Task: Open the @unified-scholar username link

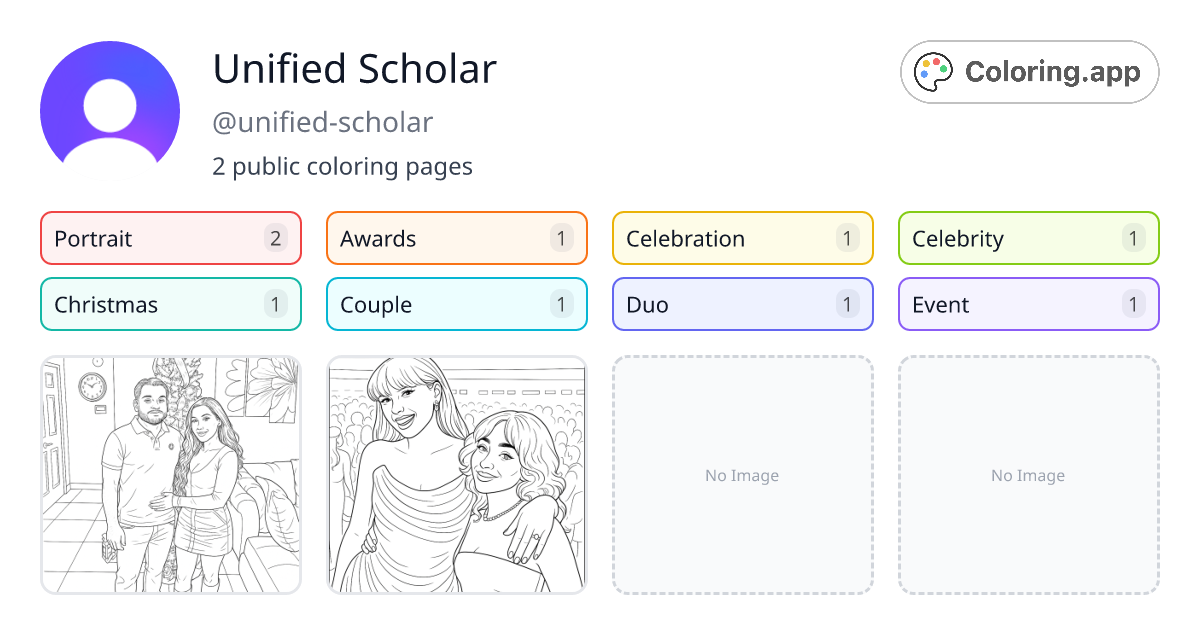Action: (x=322, y=122)
